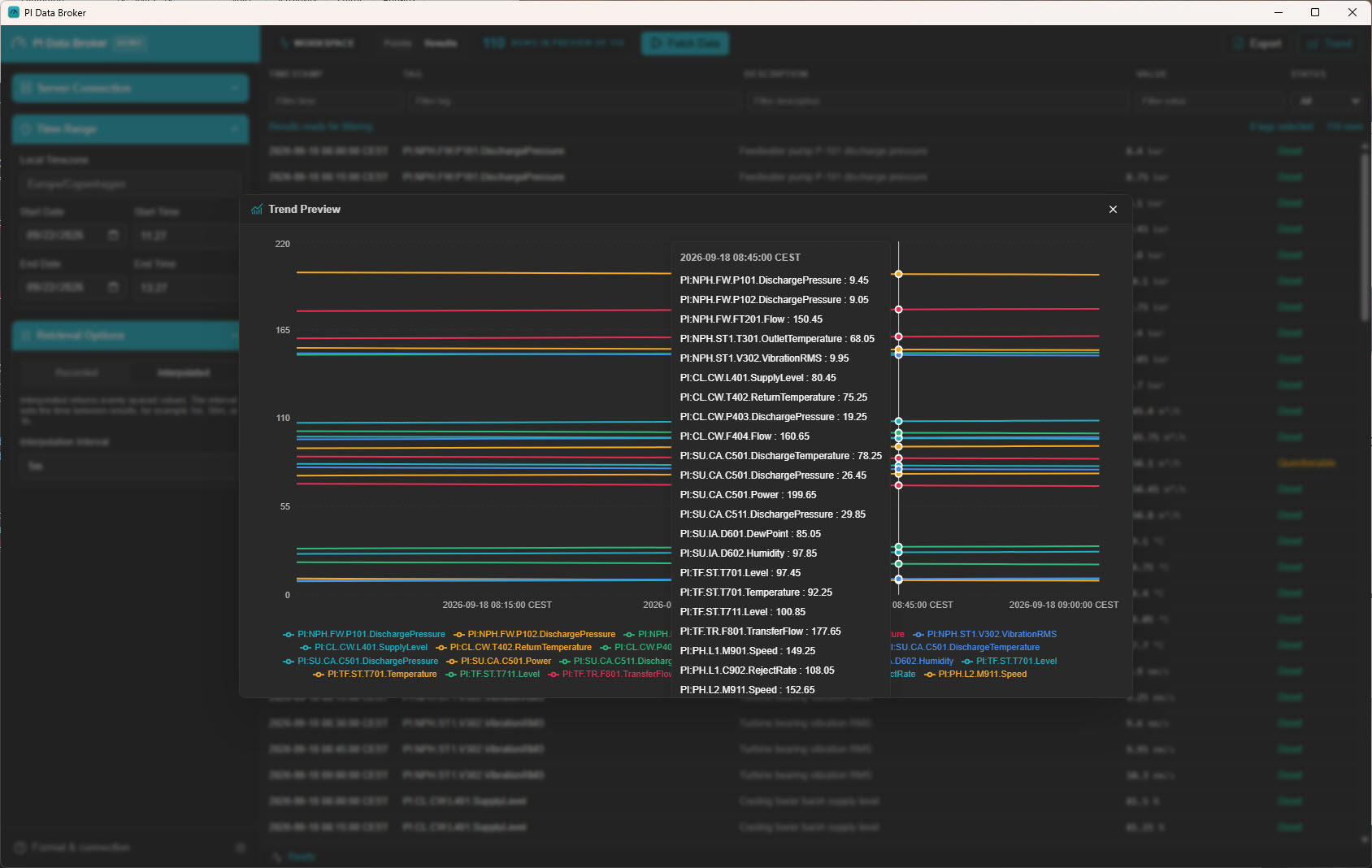Collapse the Retrieval Options section

tap(126, 336)
